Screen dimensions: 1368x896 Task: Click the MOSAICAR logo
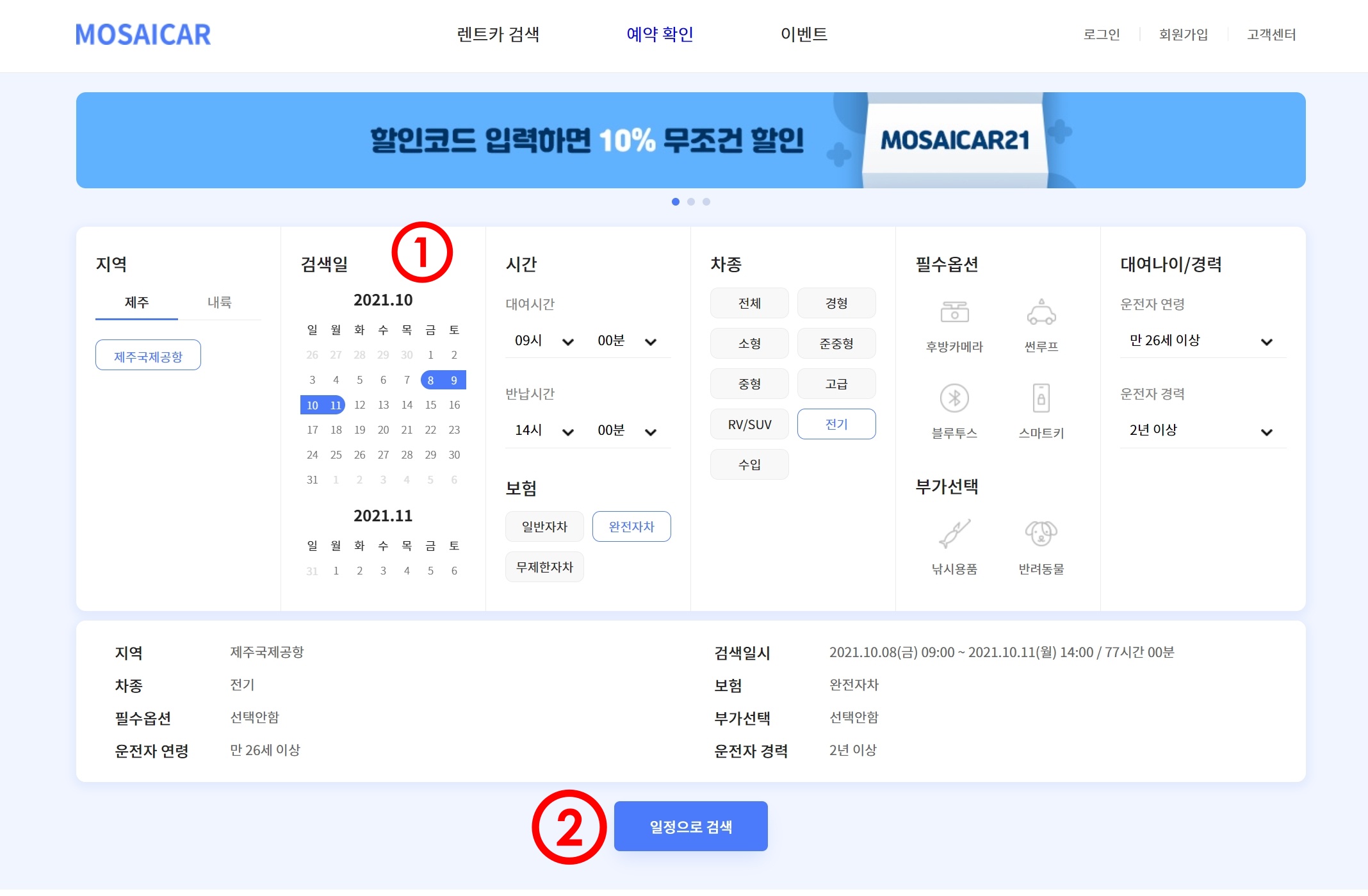[142, 35]
